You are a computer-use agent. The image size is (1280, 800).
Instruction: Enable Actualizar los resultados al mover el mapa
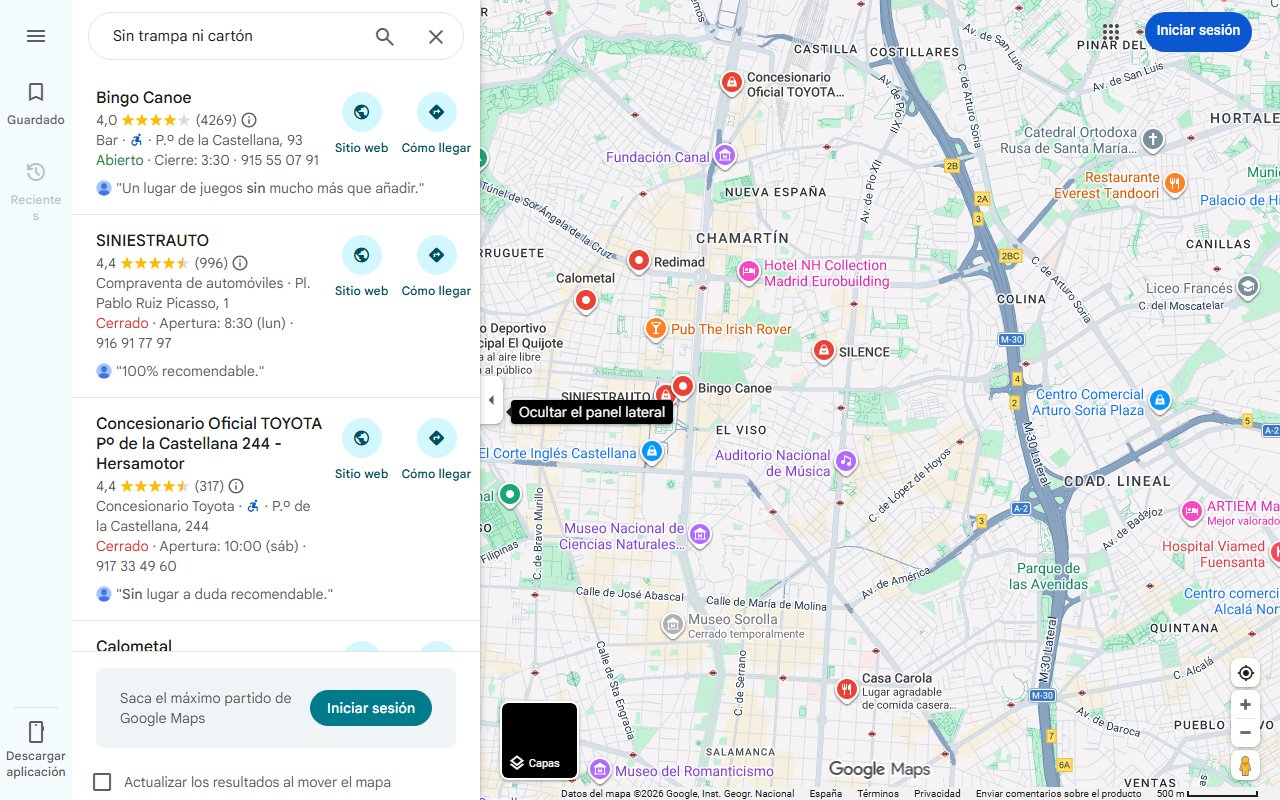point(102,782)
